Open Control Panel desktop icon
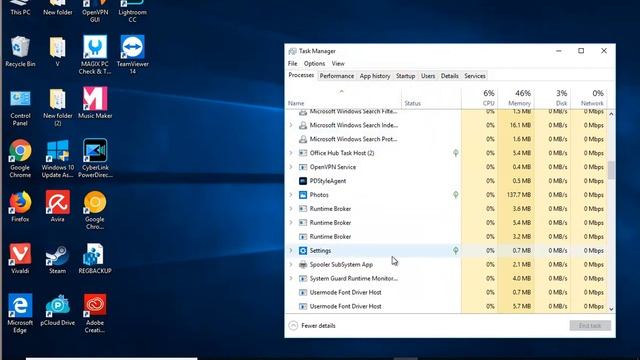 click(20, 107)
